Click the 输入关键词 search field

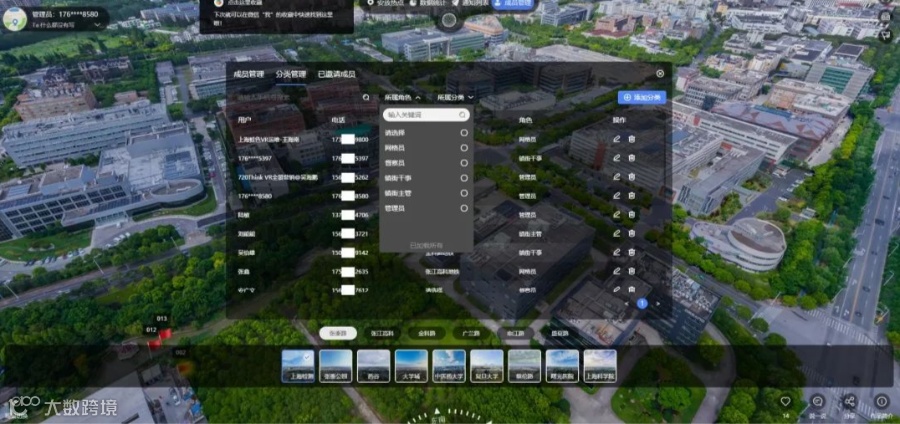pos(426,115)
